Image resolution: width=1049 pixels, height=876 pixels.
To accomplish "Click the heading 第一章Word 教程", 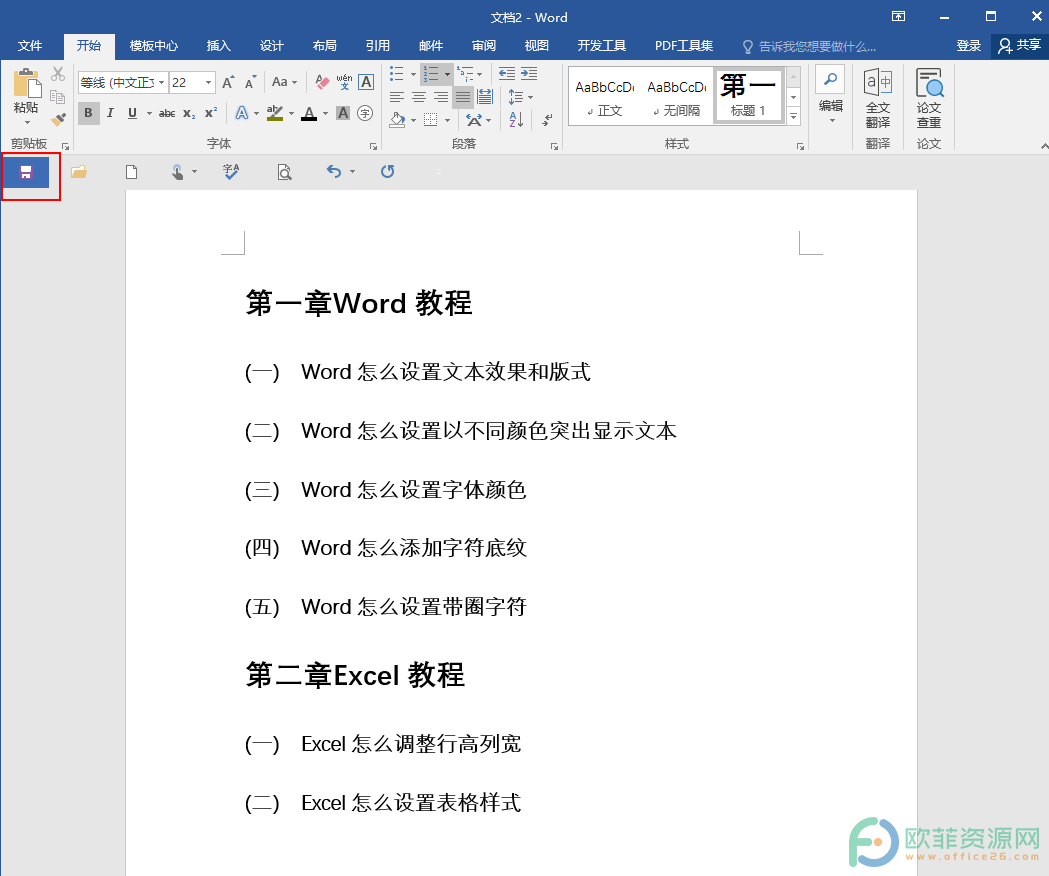I will pos(359,303).
